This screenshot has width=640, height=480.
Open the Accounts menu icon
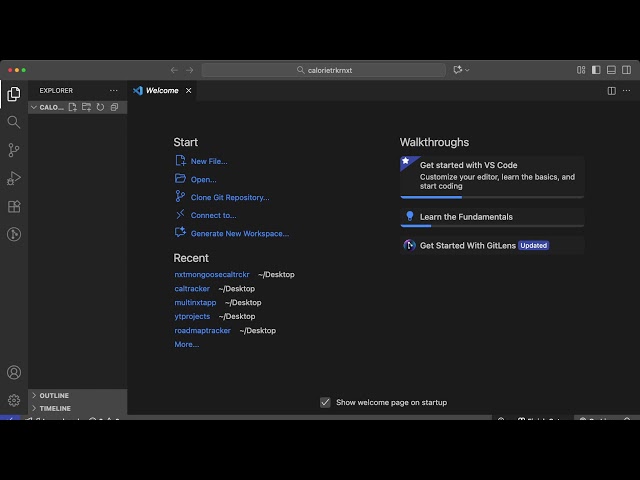click(14, 372)
